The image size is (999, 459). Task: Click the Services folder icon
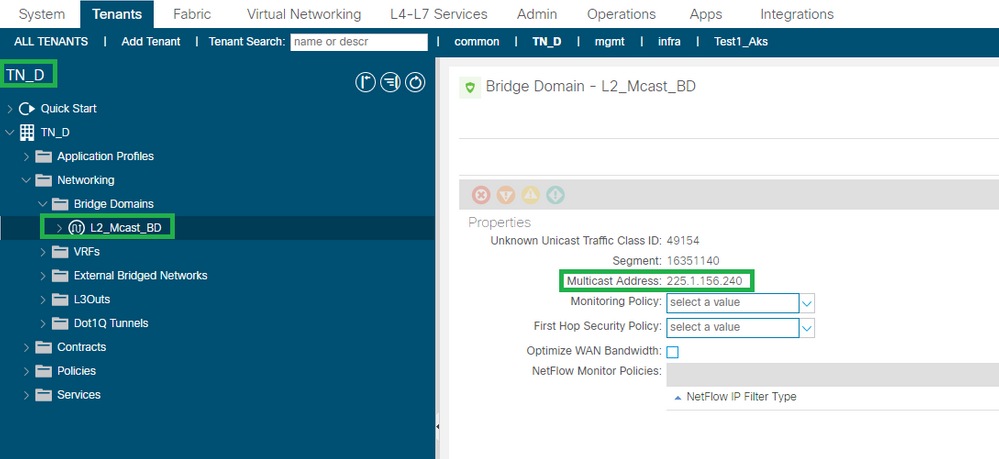tap(44, 395)
